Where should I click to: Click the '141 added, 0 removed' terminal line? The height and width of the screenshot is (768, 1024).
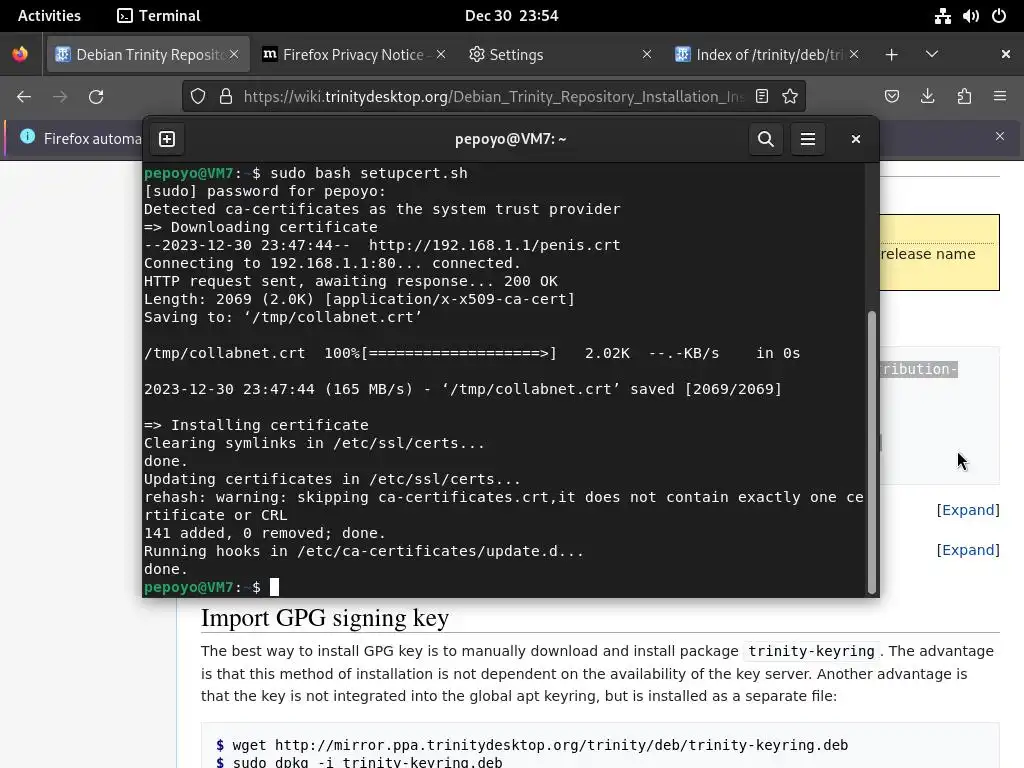[264, 533]
